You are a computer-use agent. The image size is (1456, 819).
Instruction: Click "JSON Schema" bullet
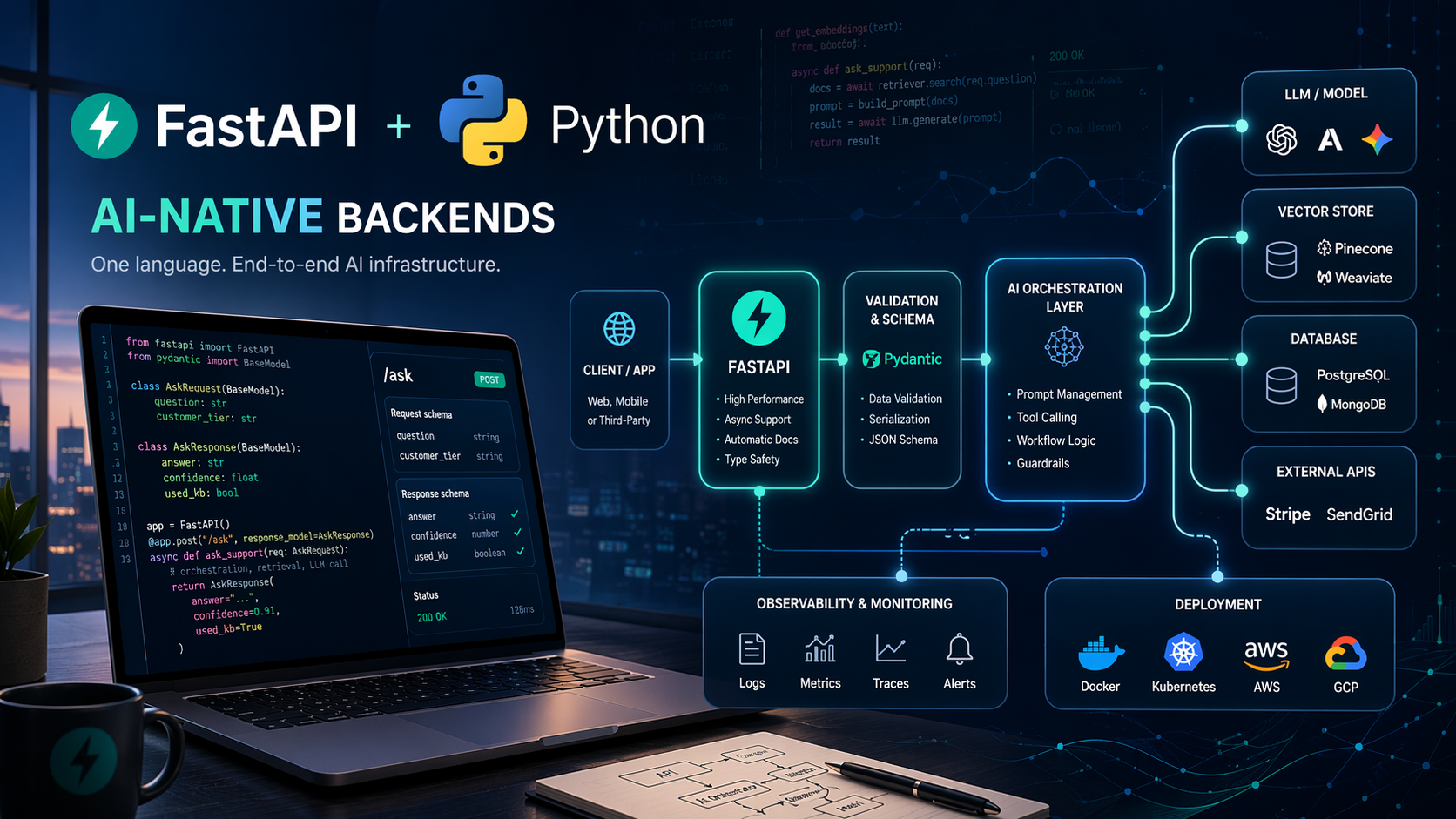[x=903, y=440]
